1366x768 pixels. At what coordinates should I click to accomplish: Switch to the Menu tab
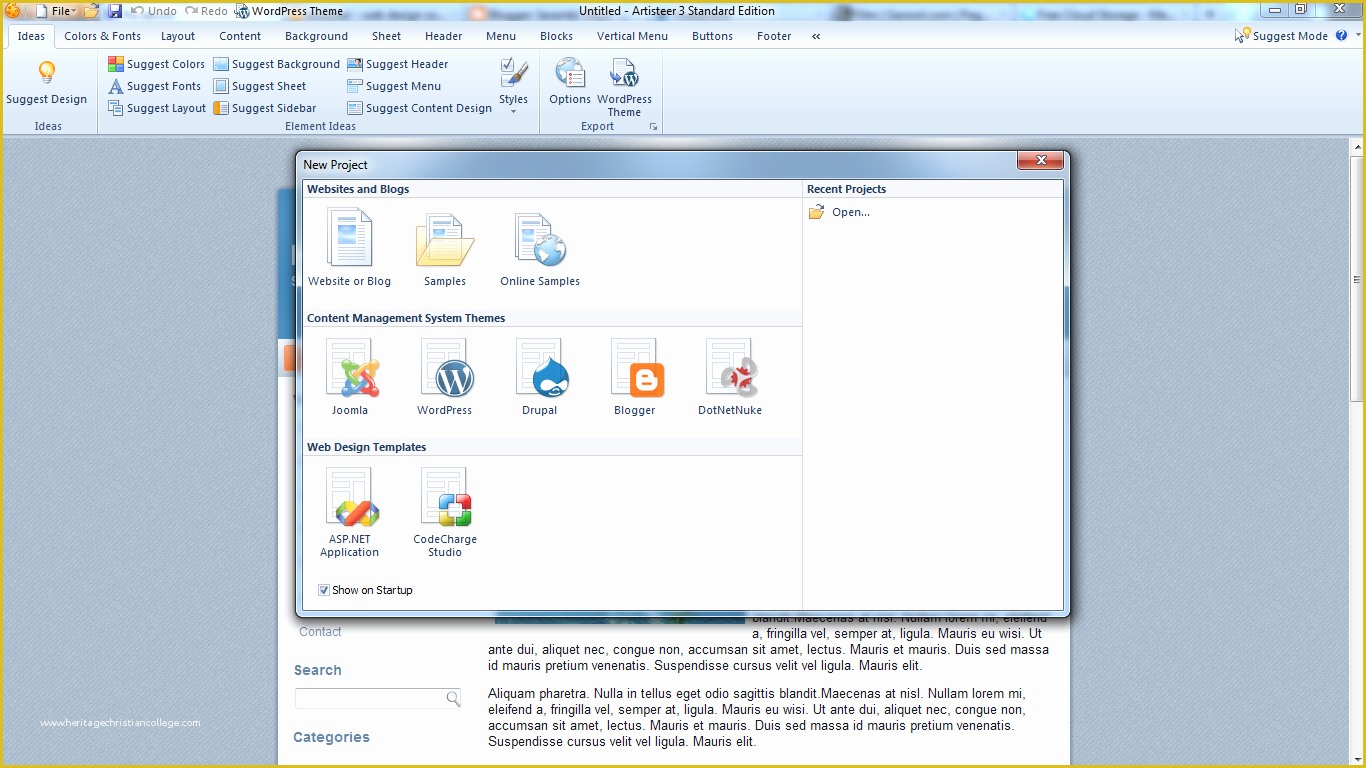click(x=501, y=36)
